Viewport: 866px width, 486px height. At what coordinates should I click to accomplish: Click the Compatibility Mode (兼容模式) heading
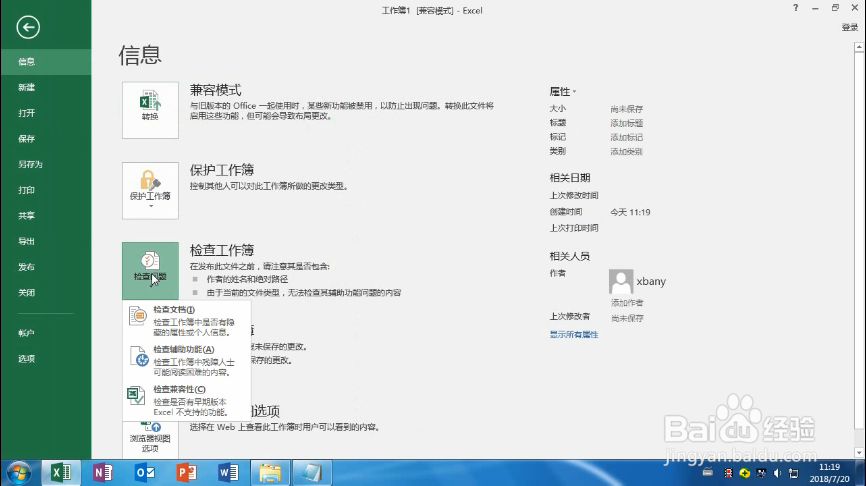pos(215,90)
